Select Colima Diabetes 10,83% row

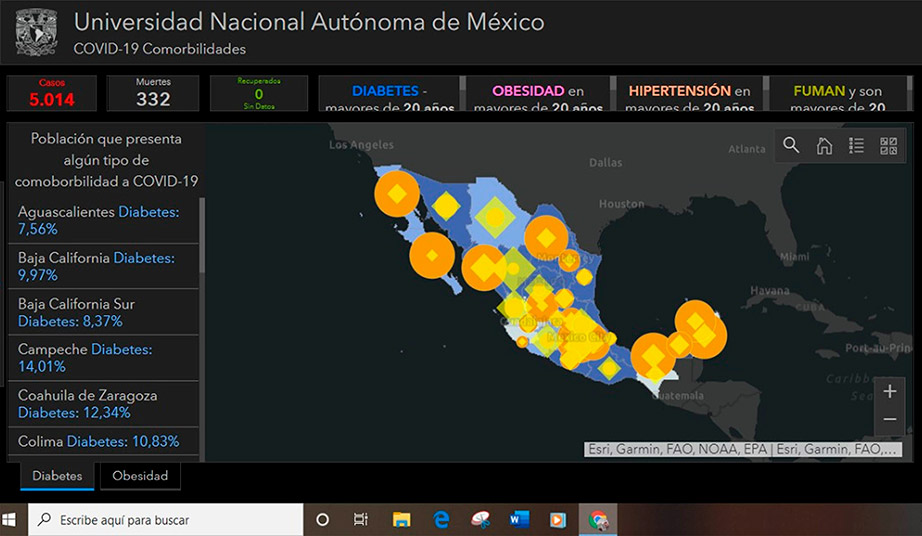point(103,441)
